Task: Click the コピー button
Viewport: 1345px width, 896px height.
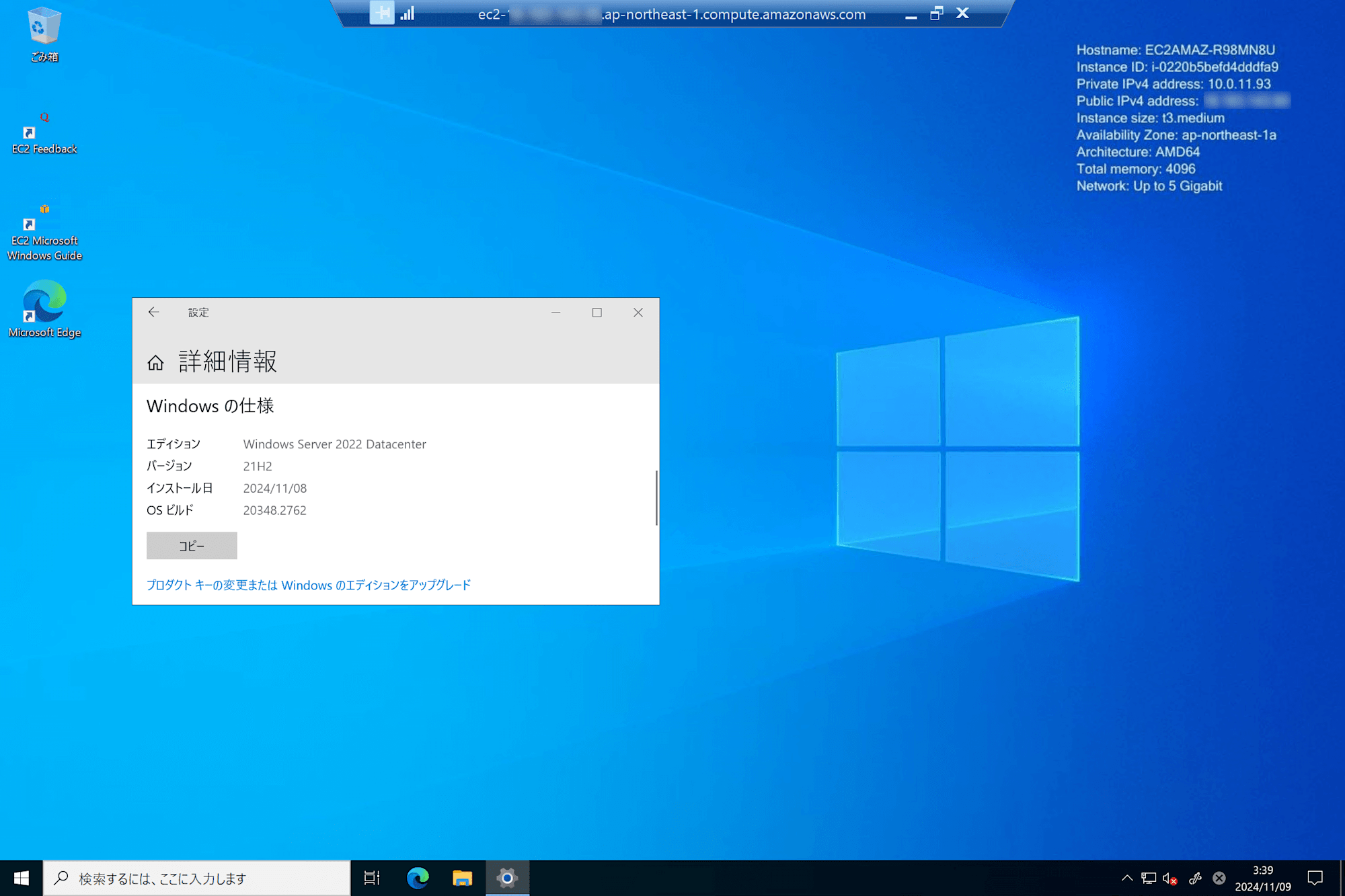Action: point(192,546)
